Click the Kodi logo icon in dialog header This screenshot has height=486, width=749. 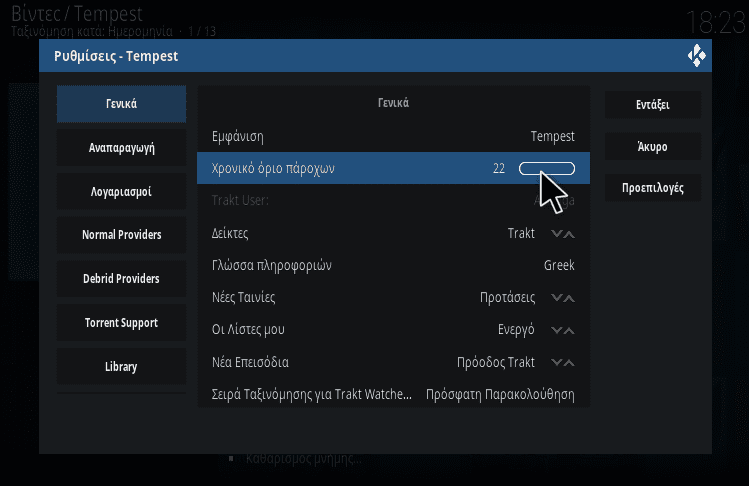tap(696, 55)
